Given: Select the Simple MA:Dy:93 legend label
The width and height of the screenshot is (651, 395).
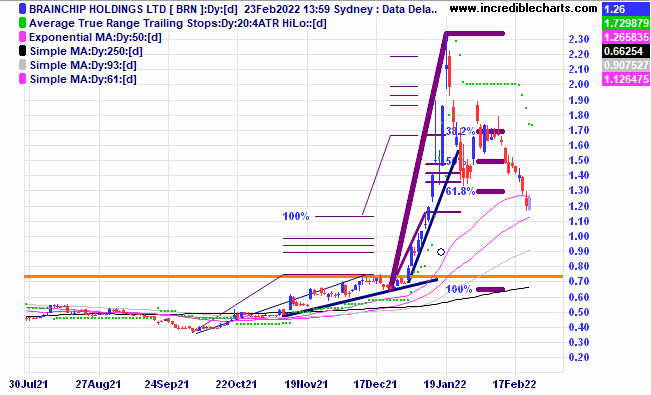Looking at the screenshot, I should click(x=83, y=65).
